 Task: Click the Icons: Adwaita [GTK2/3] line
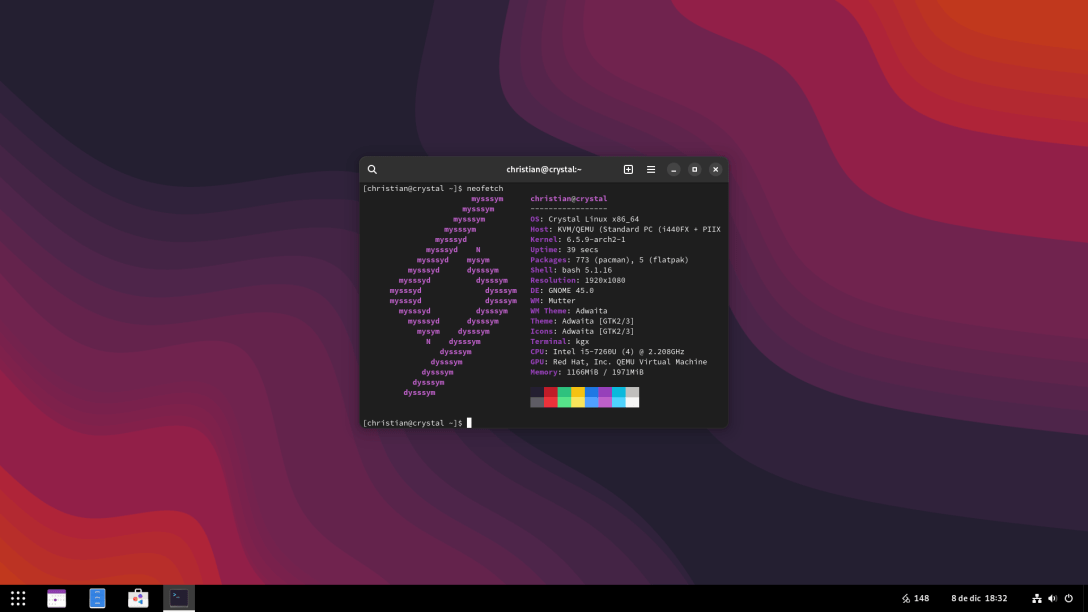tap(582, 332)
